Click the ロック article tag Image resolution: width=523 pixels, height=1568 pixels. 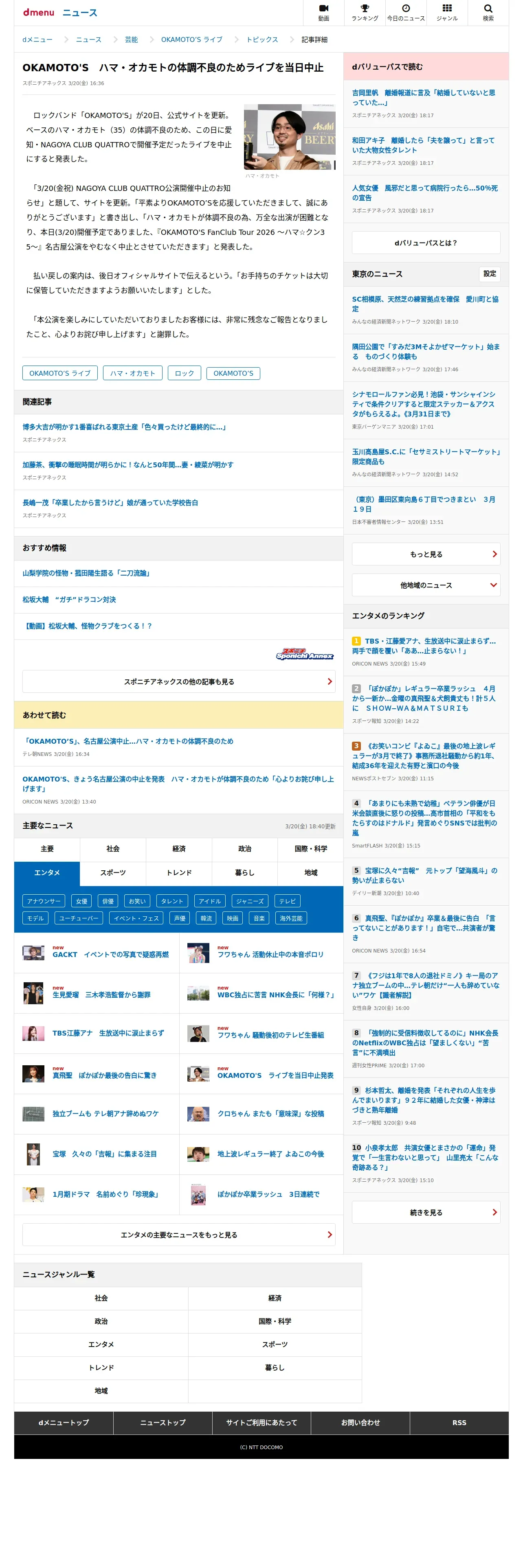tap(184, 373)
